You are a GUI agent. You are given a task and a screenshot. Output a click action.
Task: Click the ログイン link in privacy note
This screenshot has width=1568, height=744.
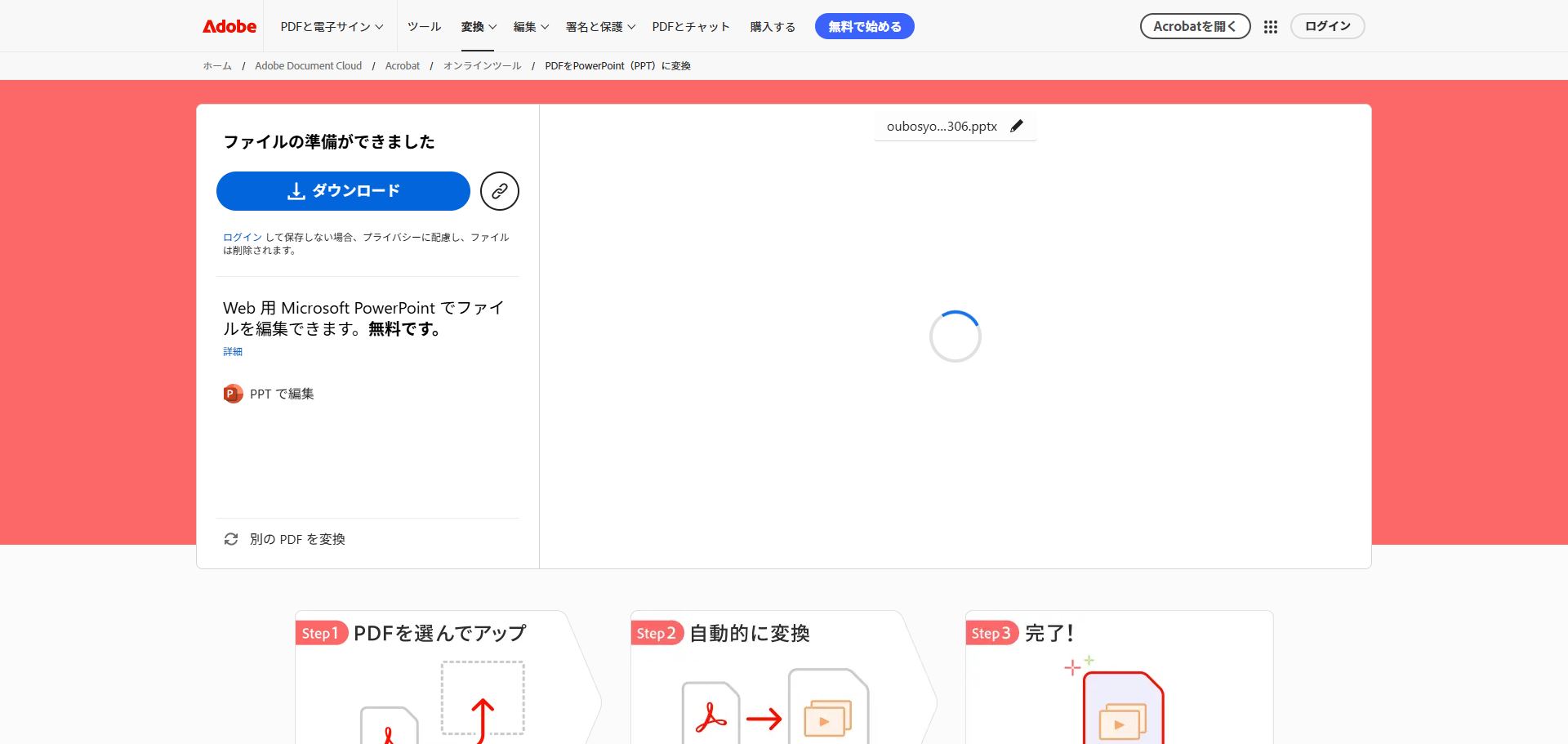[x=243, y=237]
